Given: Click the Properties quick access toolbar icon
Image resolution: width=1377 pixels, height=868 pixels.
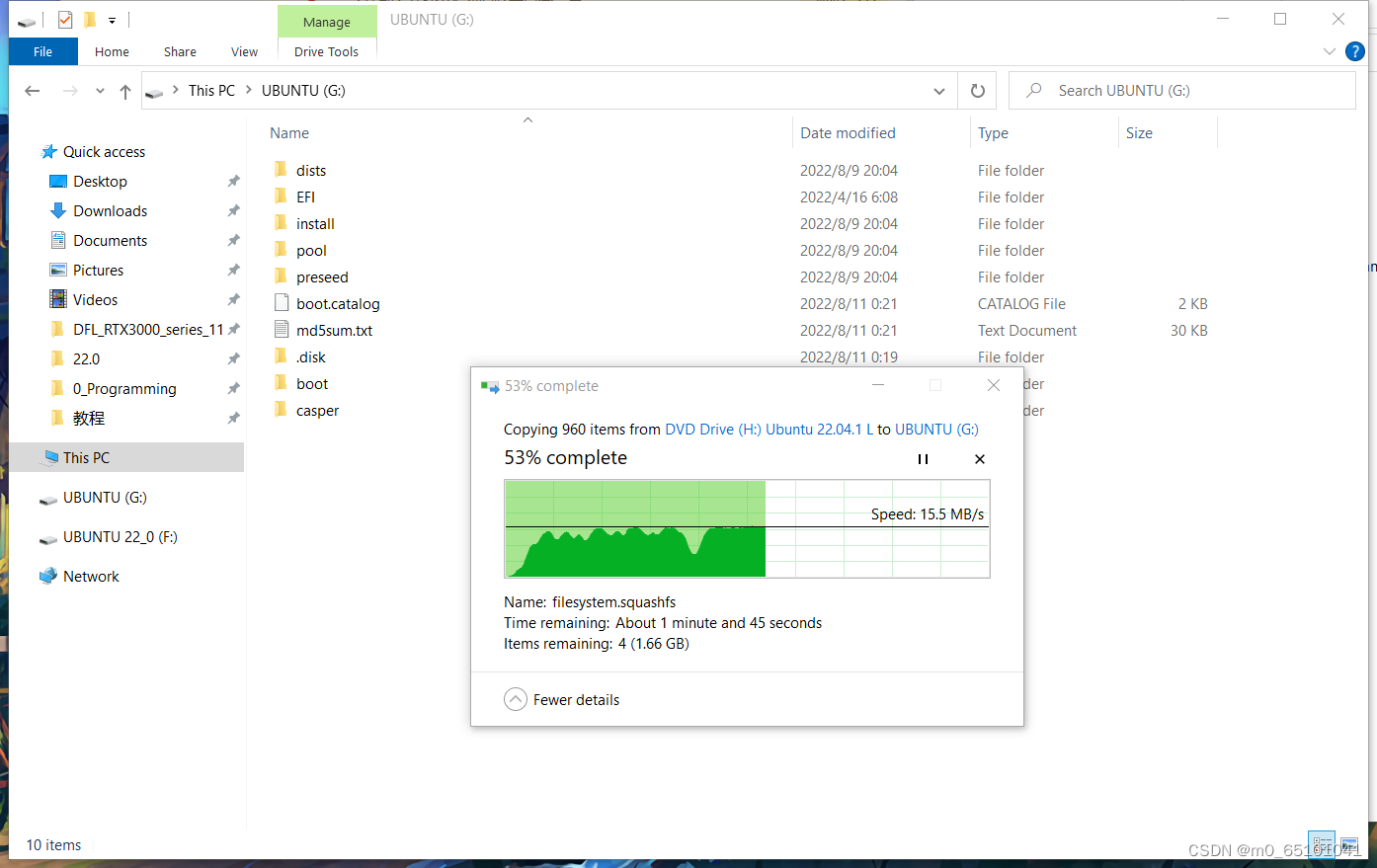Looking at the screenshot, I should 65,20.
